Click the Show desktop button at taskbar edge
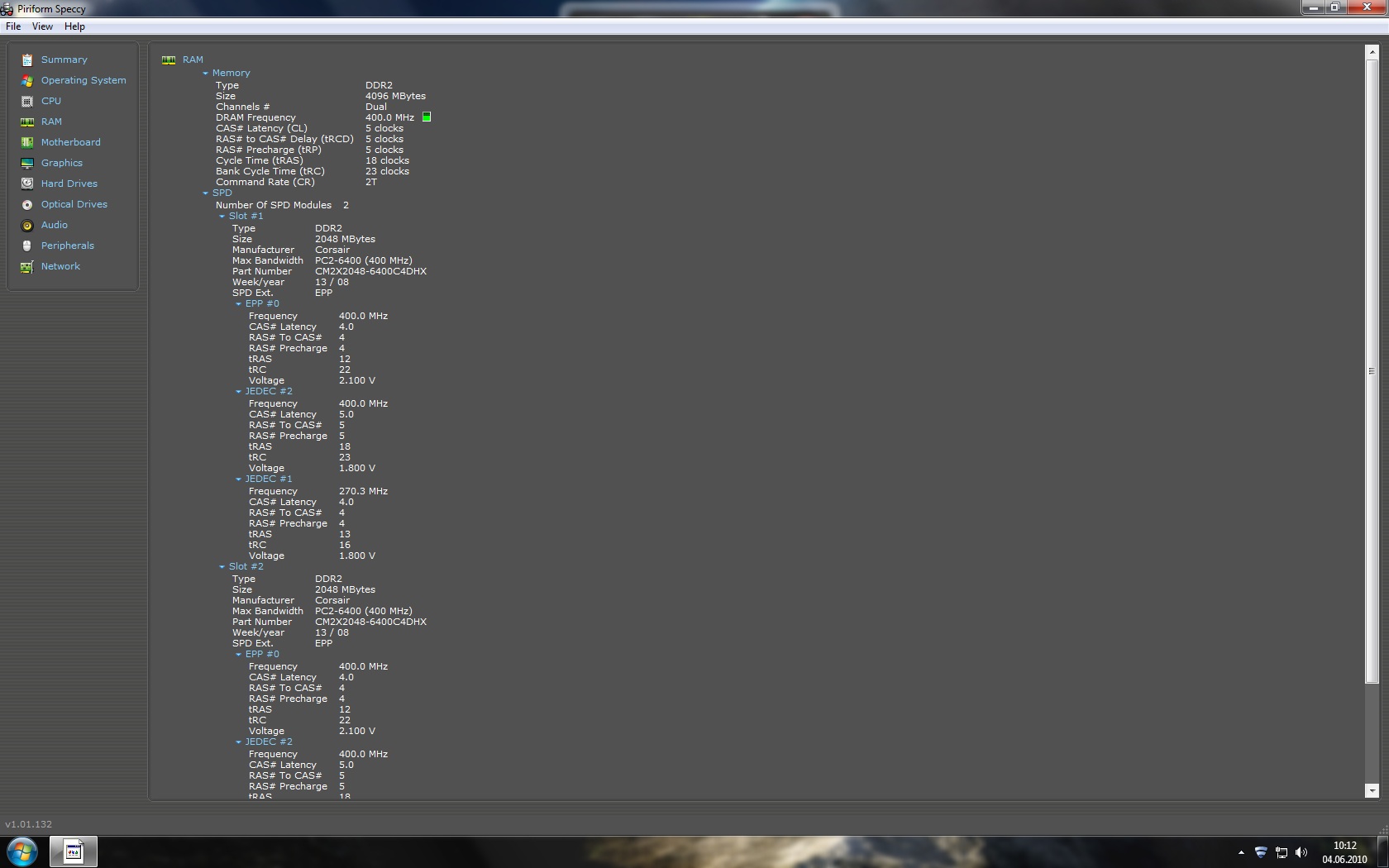 tap(1382, 852)
